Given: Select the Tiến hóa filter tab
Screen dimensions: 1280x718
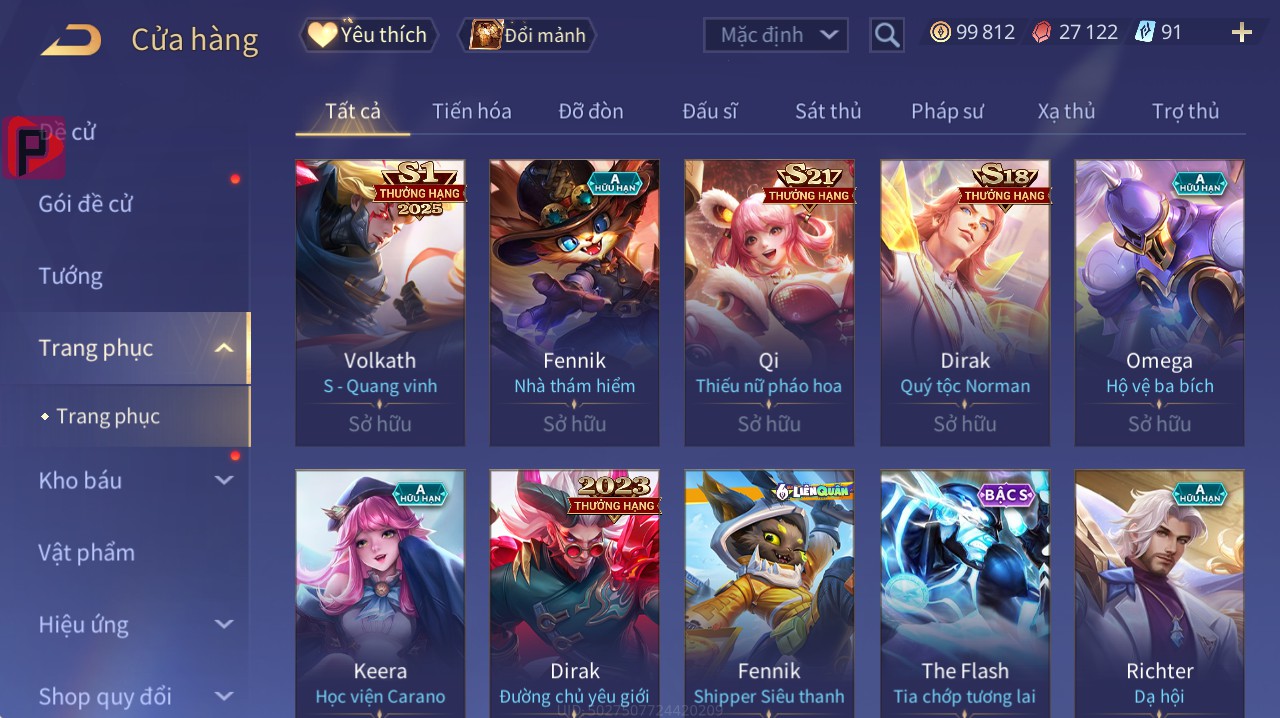Looking at the screenshot, I should pyautogui.click(x=472, y=111).
